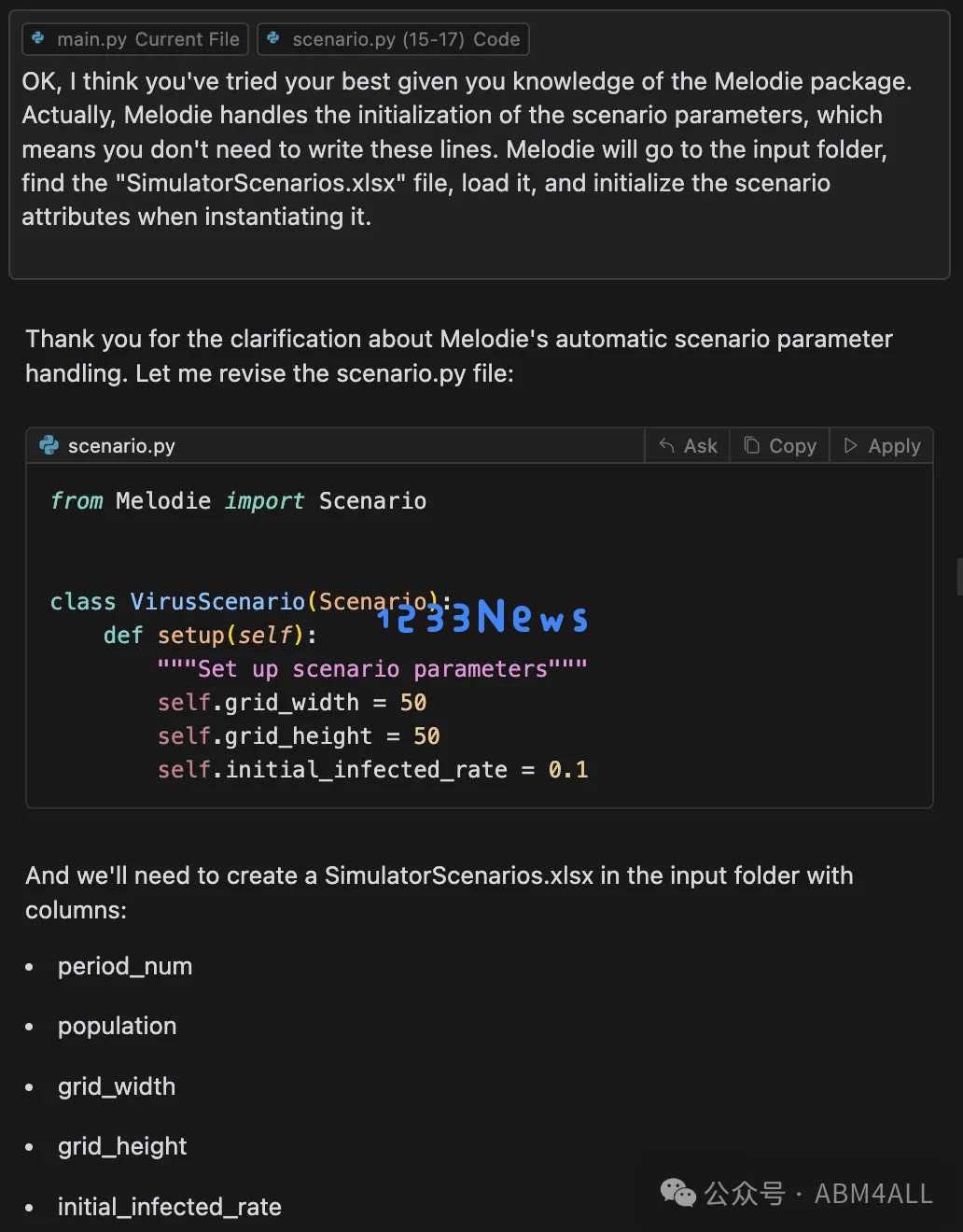
Task: Open the scenario.py filename in the code block header
Action: pyautogui.click(x=121, y=445)
